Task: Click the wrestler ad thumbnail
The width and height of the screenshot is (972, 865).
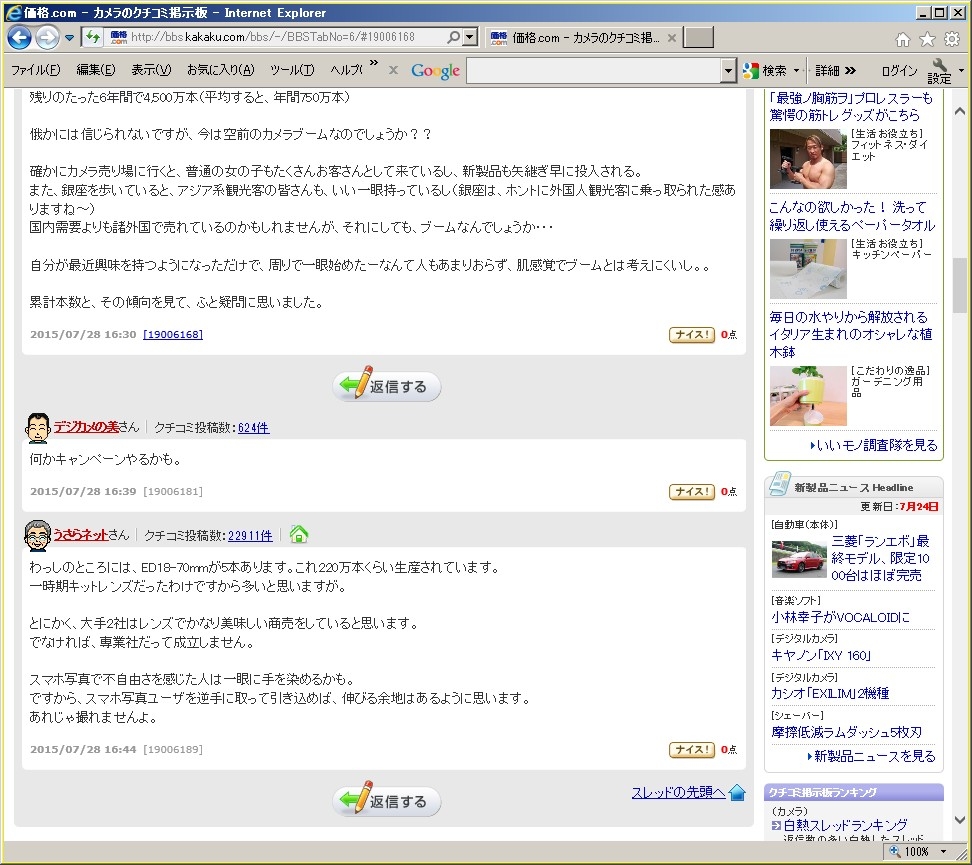Action: 808,159
